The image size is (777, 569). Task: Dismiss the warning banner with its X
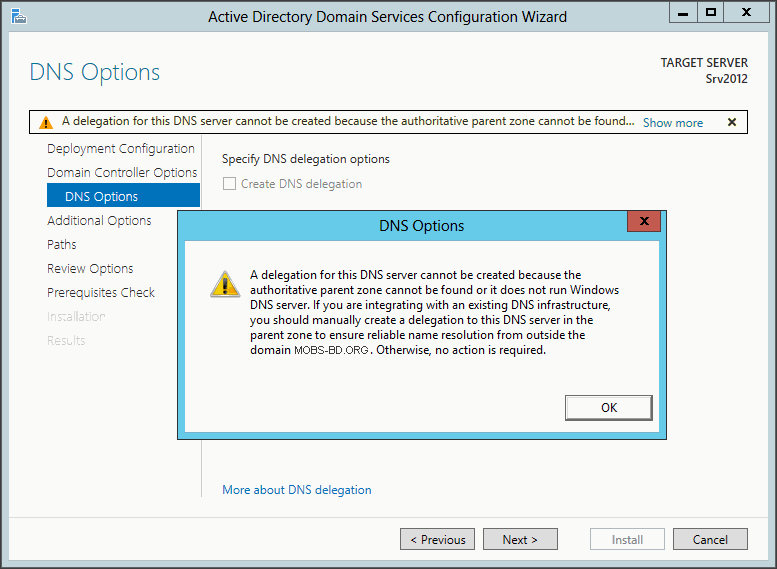pyautogui.click(x=731, y=122)
